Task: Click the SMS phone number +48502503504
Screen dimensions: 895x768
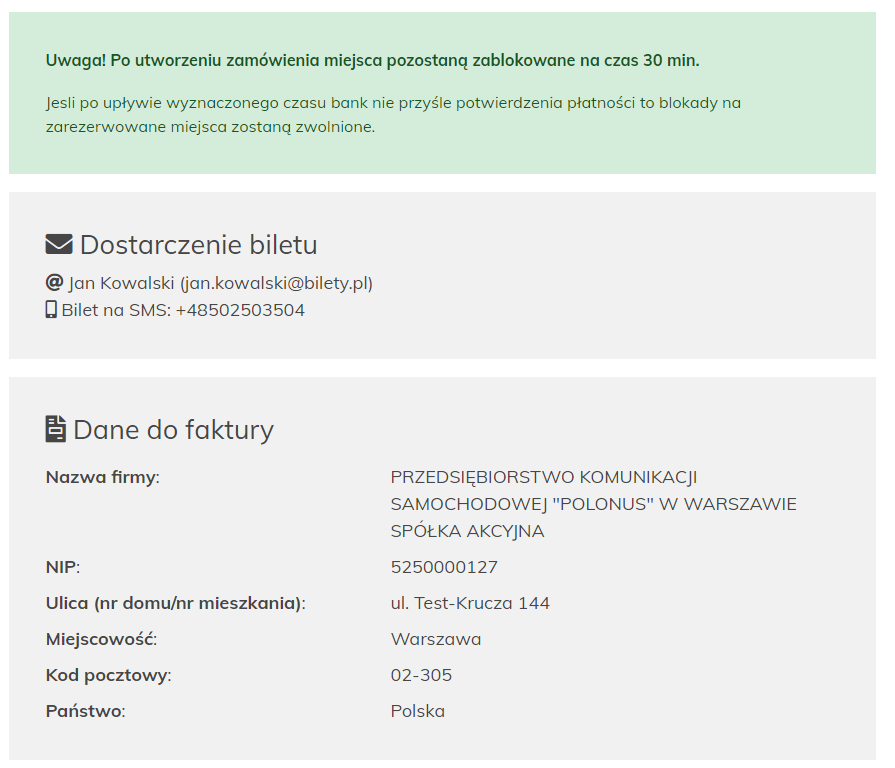Action: point(240,310)
